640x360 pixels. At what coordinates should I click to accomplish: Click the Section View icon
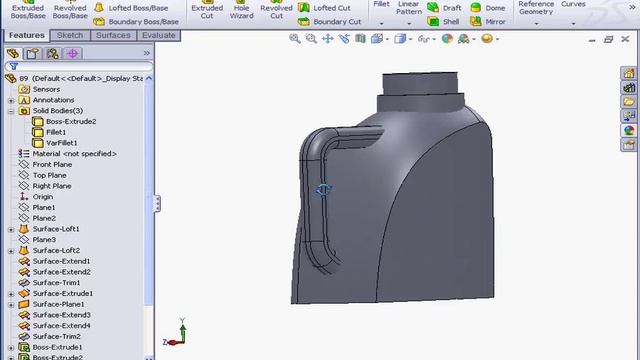click(x=360, y=39)
